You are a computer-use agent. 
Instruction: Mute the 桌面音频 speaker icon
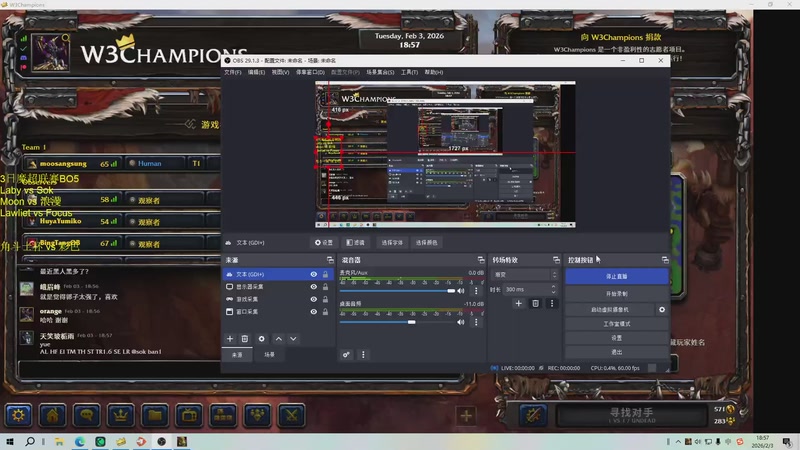click(461, 322)
